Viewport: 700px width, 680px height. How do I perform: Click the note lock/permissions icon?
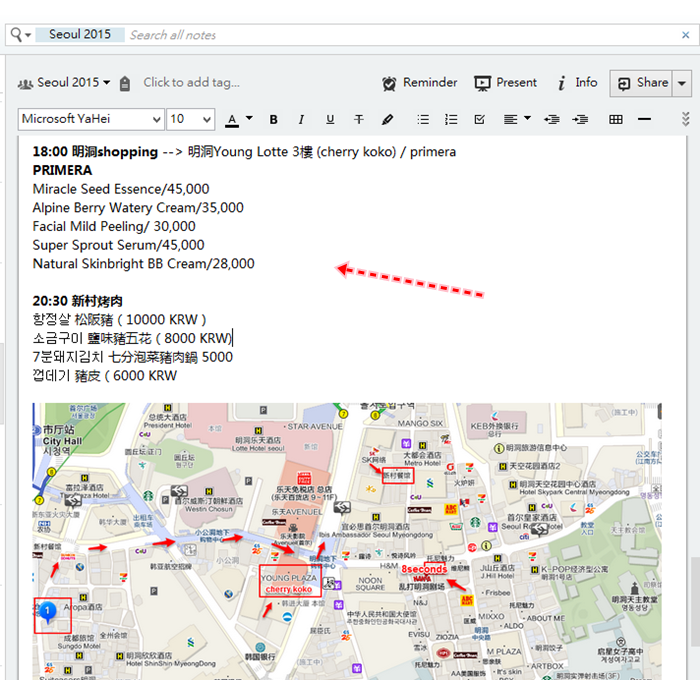click(125, 83)
